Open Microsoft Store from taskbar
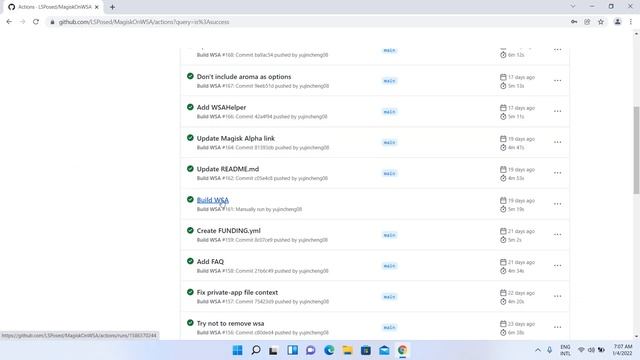The width and height of the screenshot is (640, 360). coord(366,350)
